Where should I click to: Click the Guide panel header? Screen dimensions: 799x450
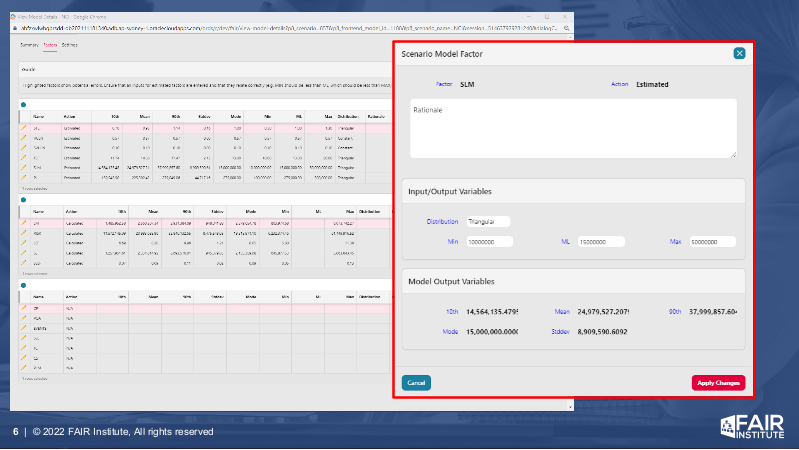[205, 69]
